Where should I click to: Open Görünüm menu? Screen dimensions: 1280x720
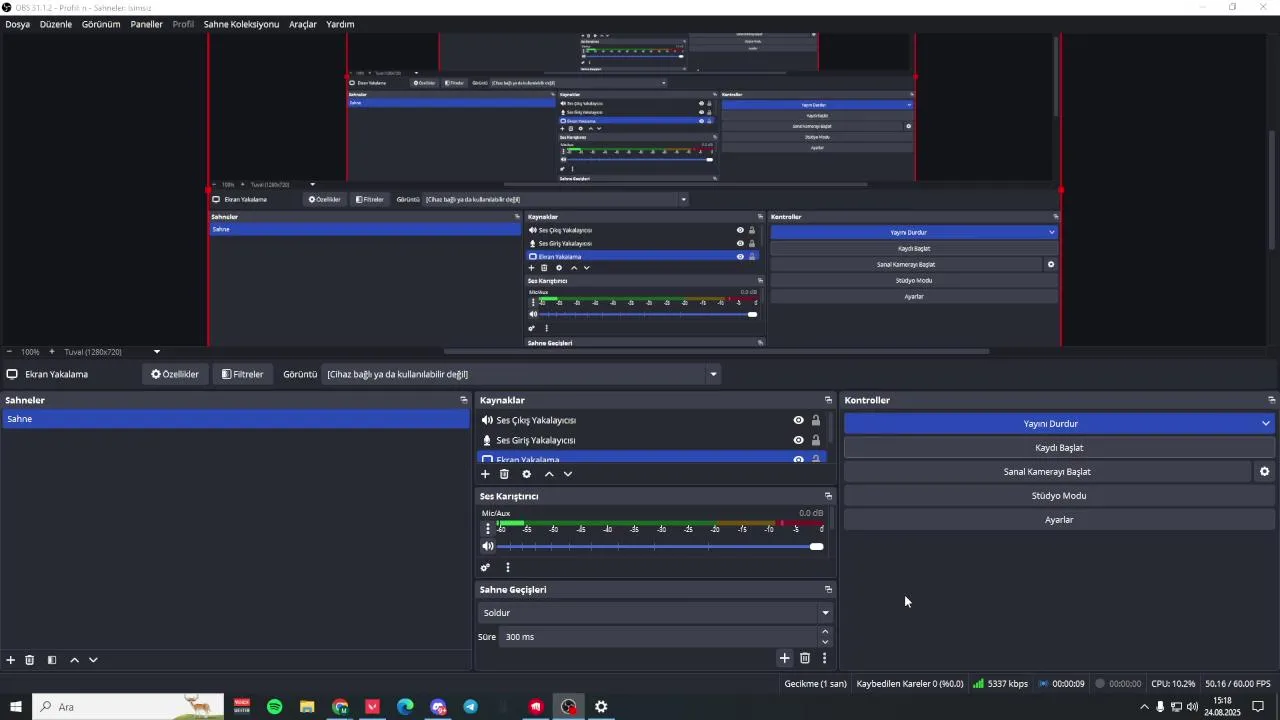[x=101, y=24]
